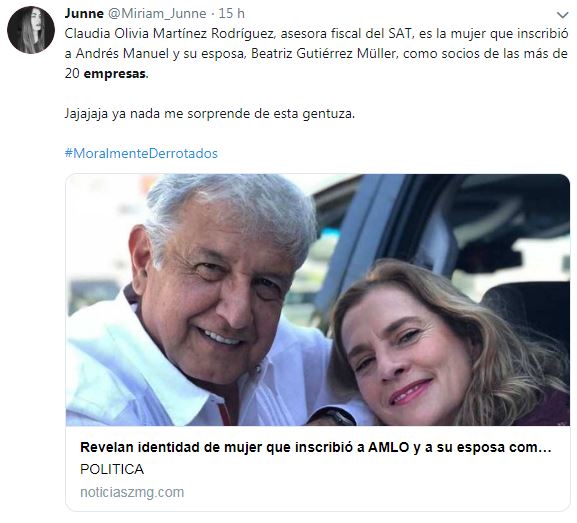
Task: Expand the tweet options chevron
Action: pyautogui.click(x=562, y=15)
